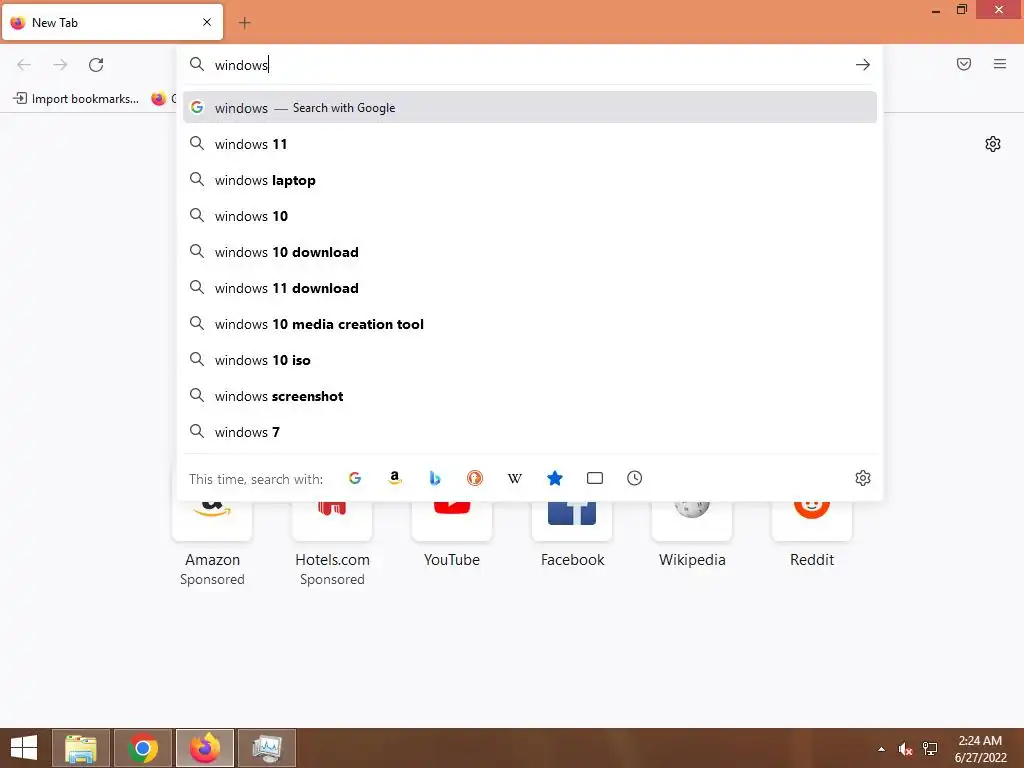Choose 'windows 10 download' suggestion
This screenshot has width=1024, height=768.
point(530,252)
